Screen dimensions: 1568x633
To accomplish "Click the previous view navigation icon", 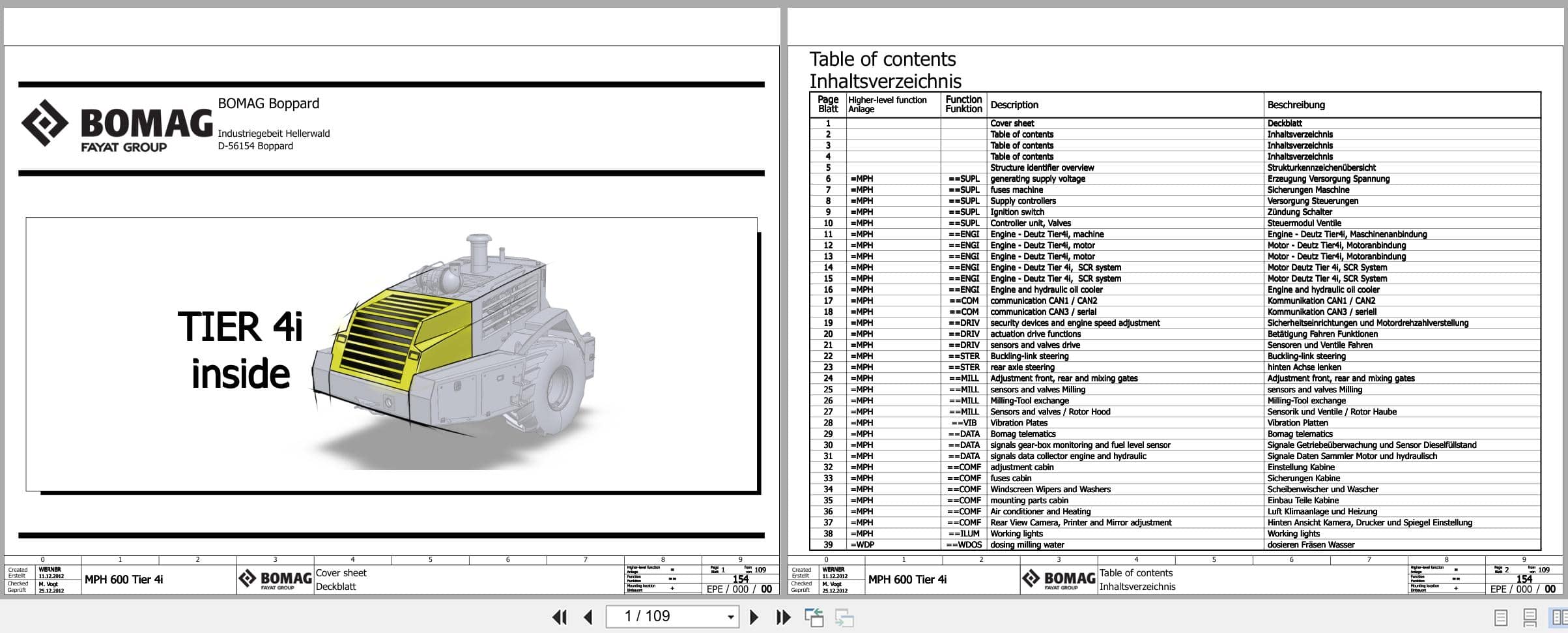I will click(814, 617).
